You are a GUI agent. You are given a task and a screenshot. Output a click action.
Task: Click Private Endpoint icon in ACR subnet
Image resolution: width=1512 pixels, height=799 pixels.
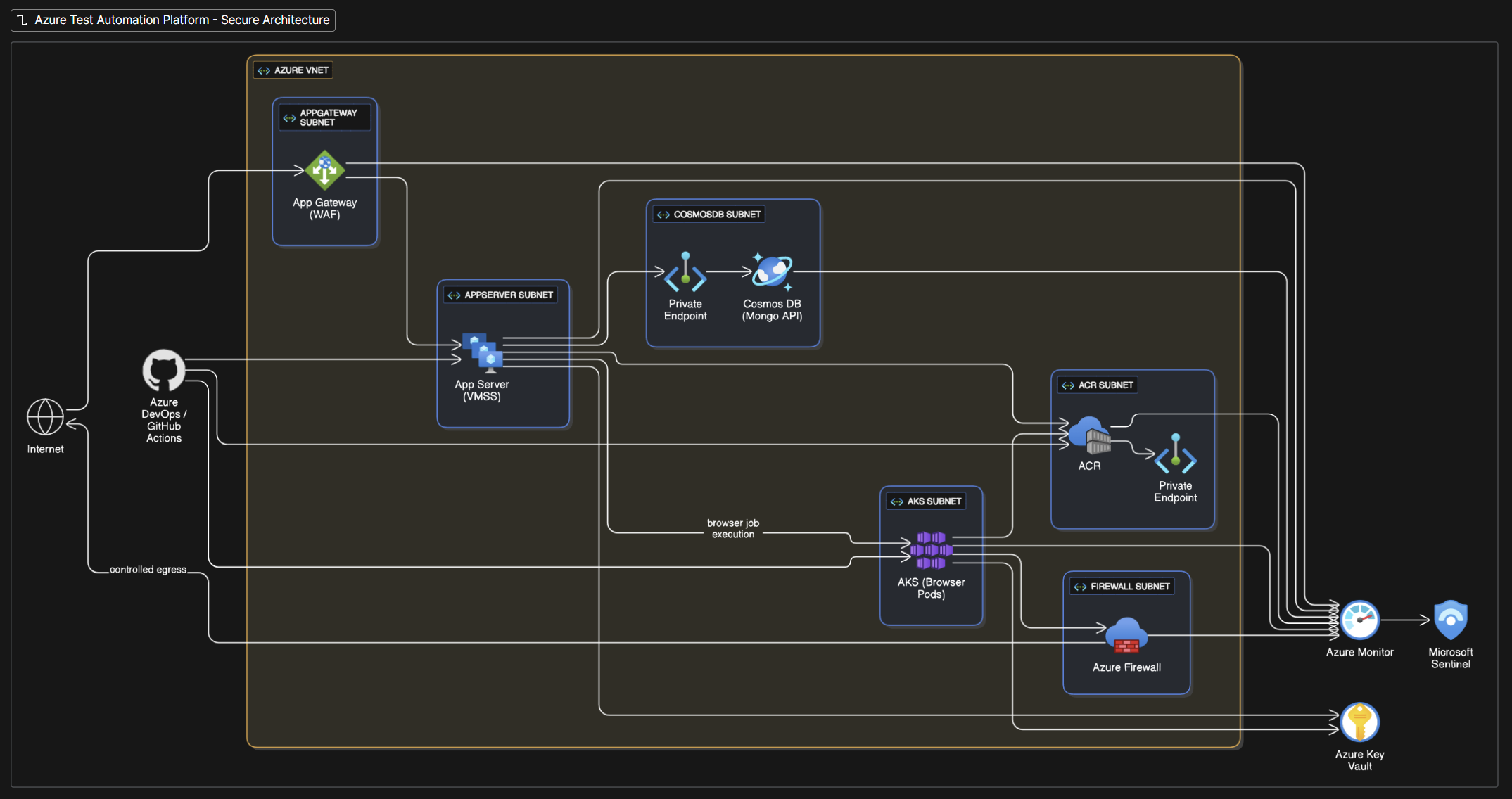[x=1175, y=454]
